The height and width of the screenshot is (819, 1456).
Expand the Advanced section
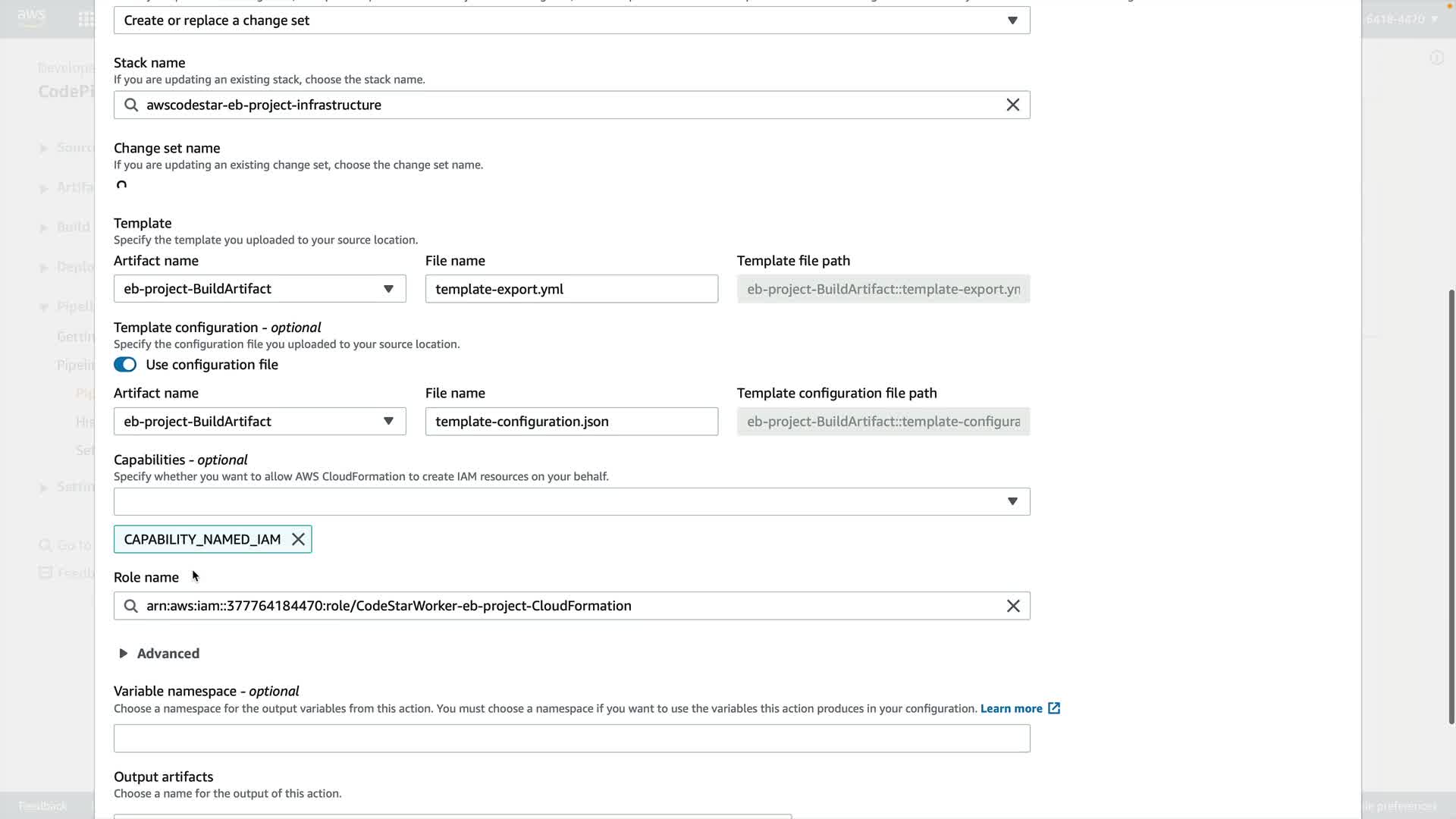[x=159, y=654]
